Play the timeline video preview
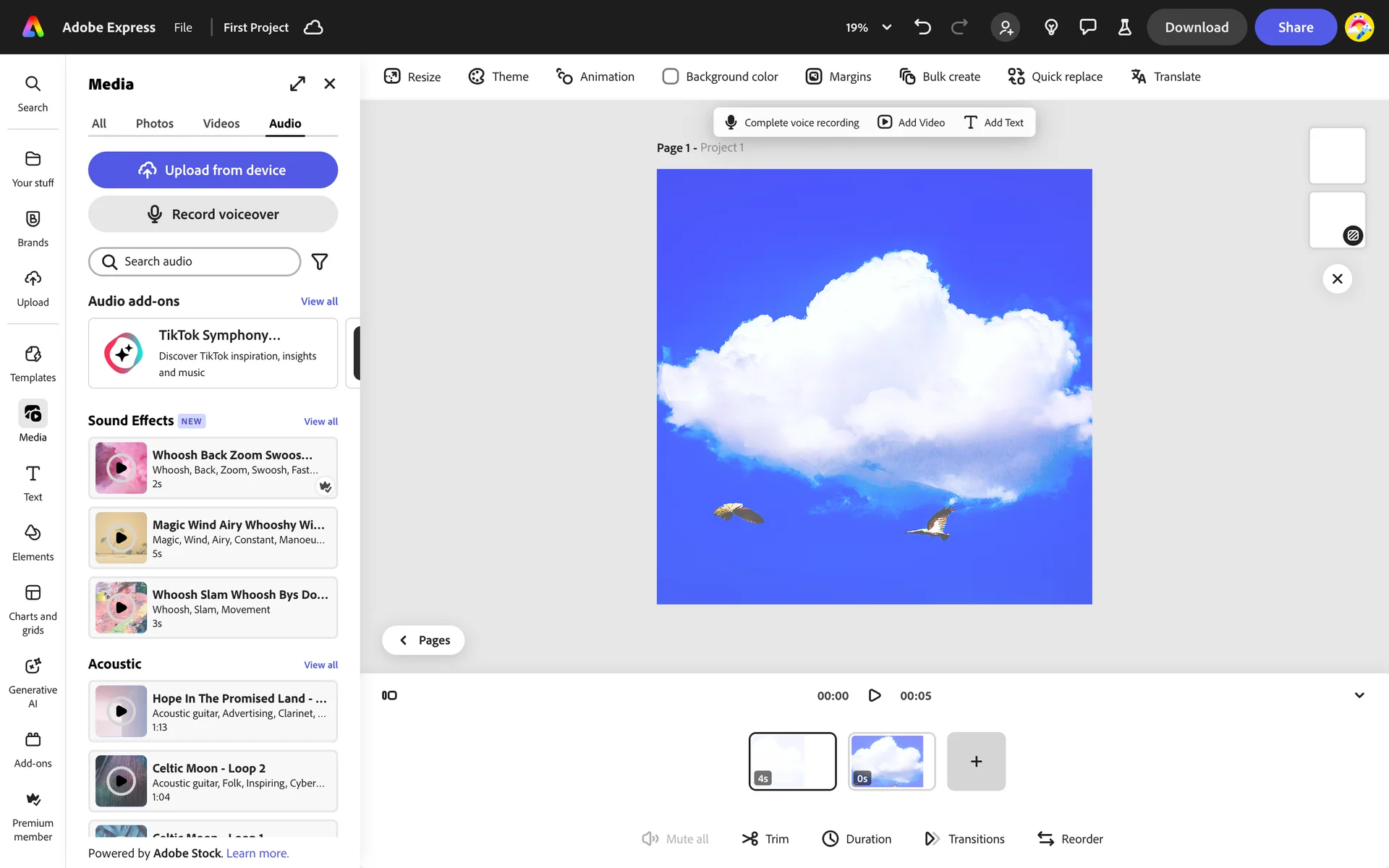The height and width of the screenshot is (868, 1389). 874,695
